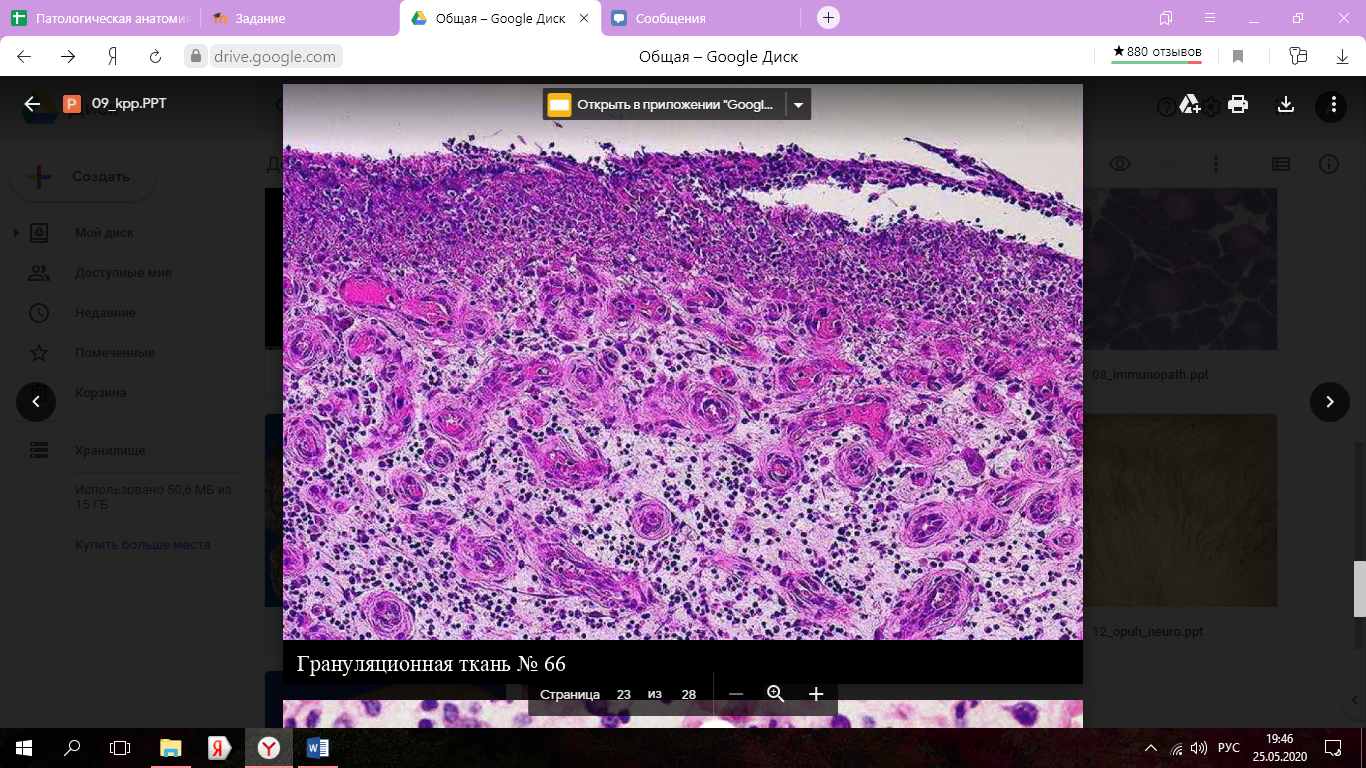Go forward in the browser
Viewport: 1366px width, 768px height.
coord(68,57)
